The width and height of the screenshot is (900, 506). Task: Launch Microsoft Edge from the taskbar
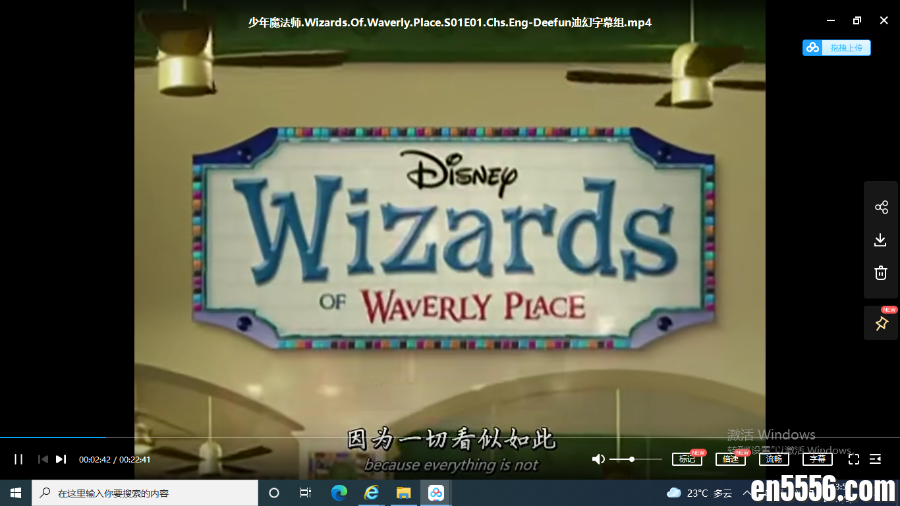click(x=339, y=493)
